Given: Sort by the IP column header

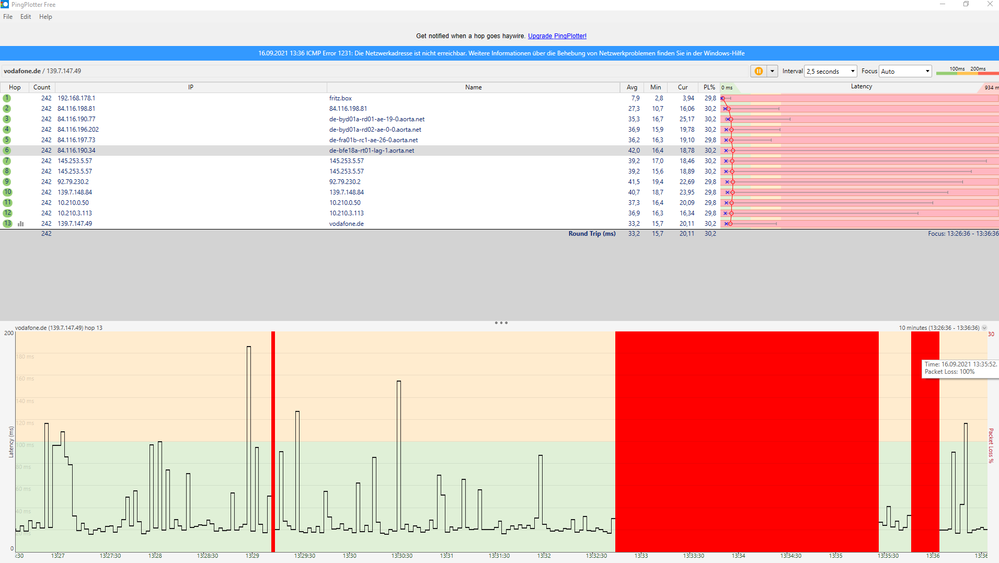Looking at the screenshot, I should click(x=190, y=87).
